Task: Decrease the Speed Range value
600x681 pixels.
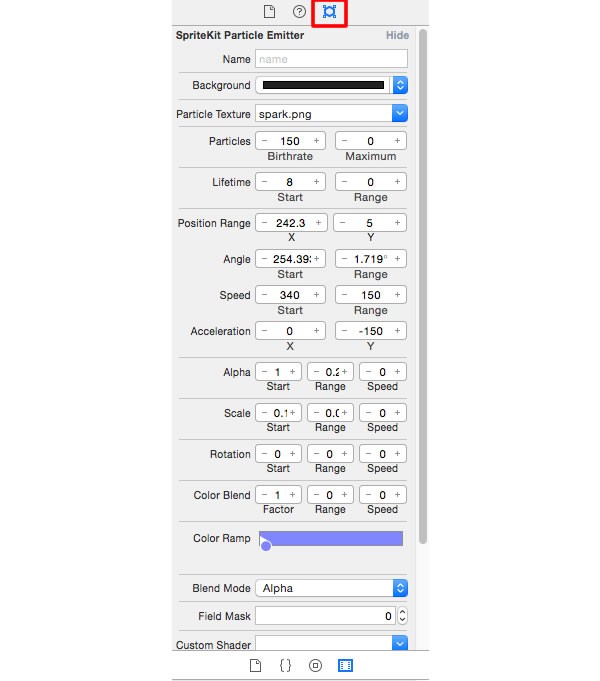Action: (x=344, y=295)
